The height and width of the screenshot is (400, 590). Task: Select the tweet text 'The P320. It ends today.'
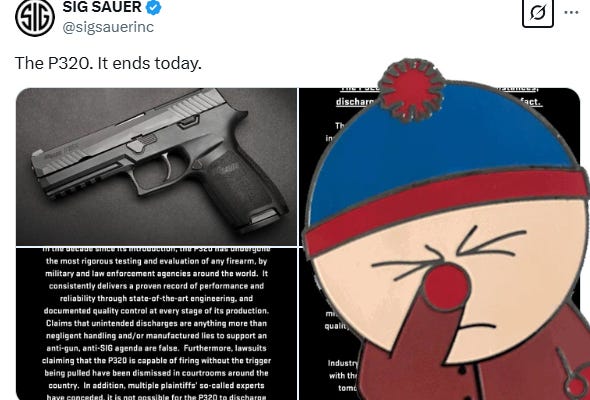[108, 63]
